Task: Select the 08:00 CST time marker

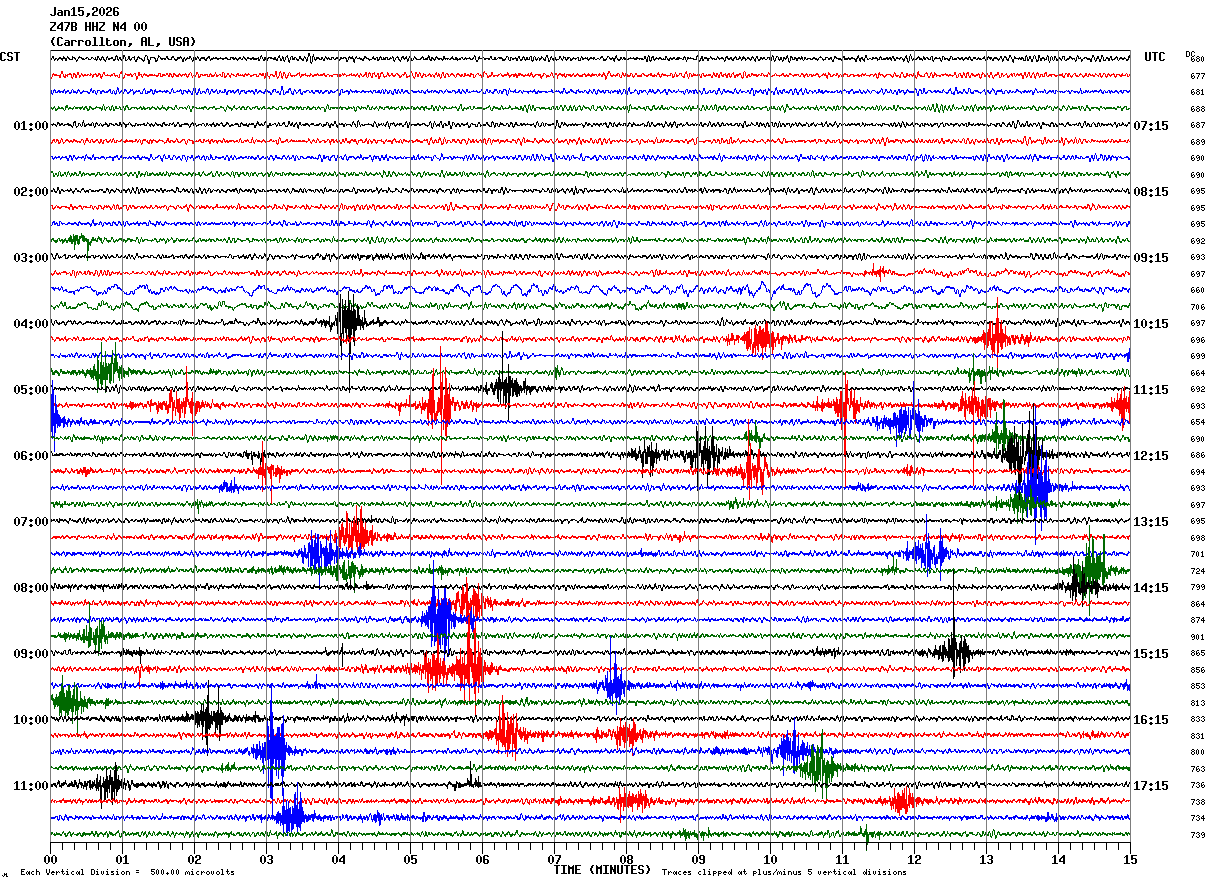Action: click(30, 588)
